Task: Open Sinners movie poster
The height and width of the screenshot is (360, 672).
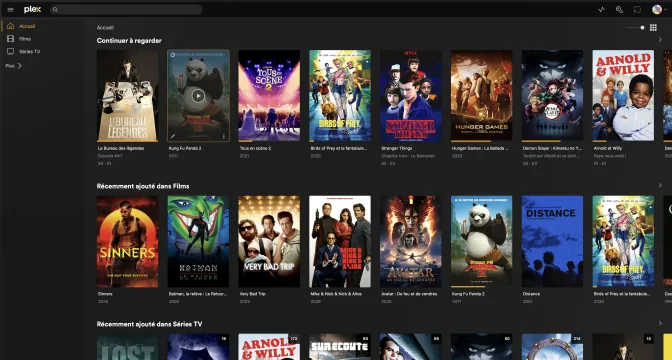Action: [127, 242]
